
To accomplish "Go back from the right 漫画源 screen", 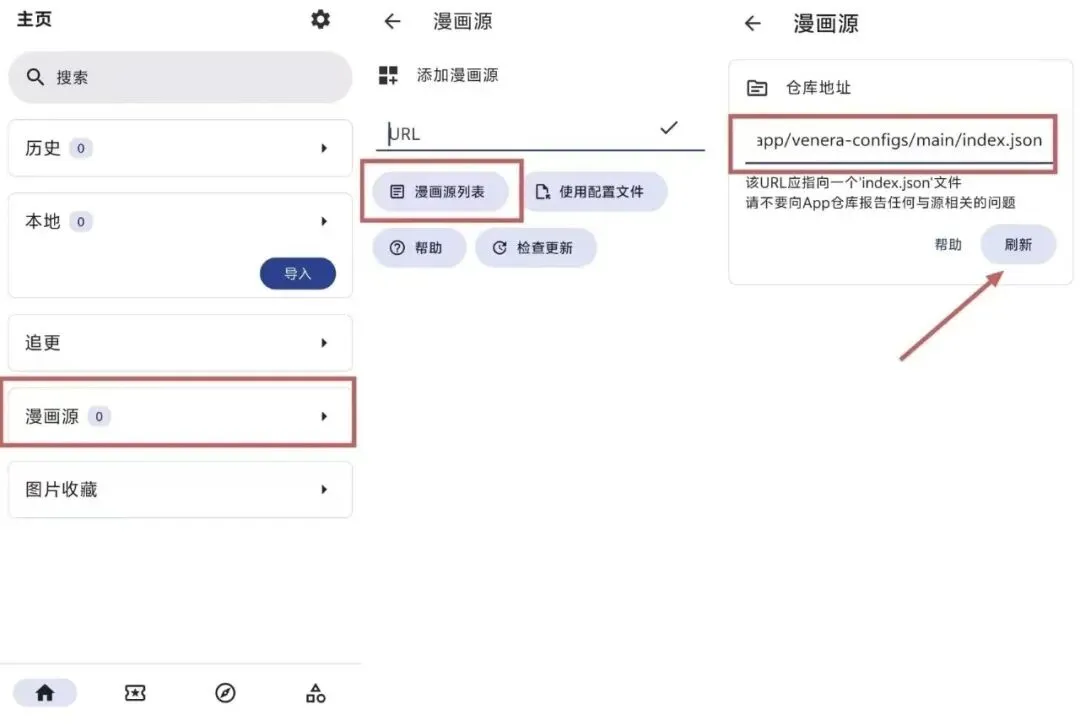I will pyautogui.click(x=753, y=23).
